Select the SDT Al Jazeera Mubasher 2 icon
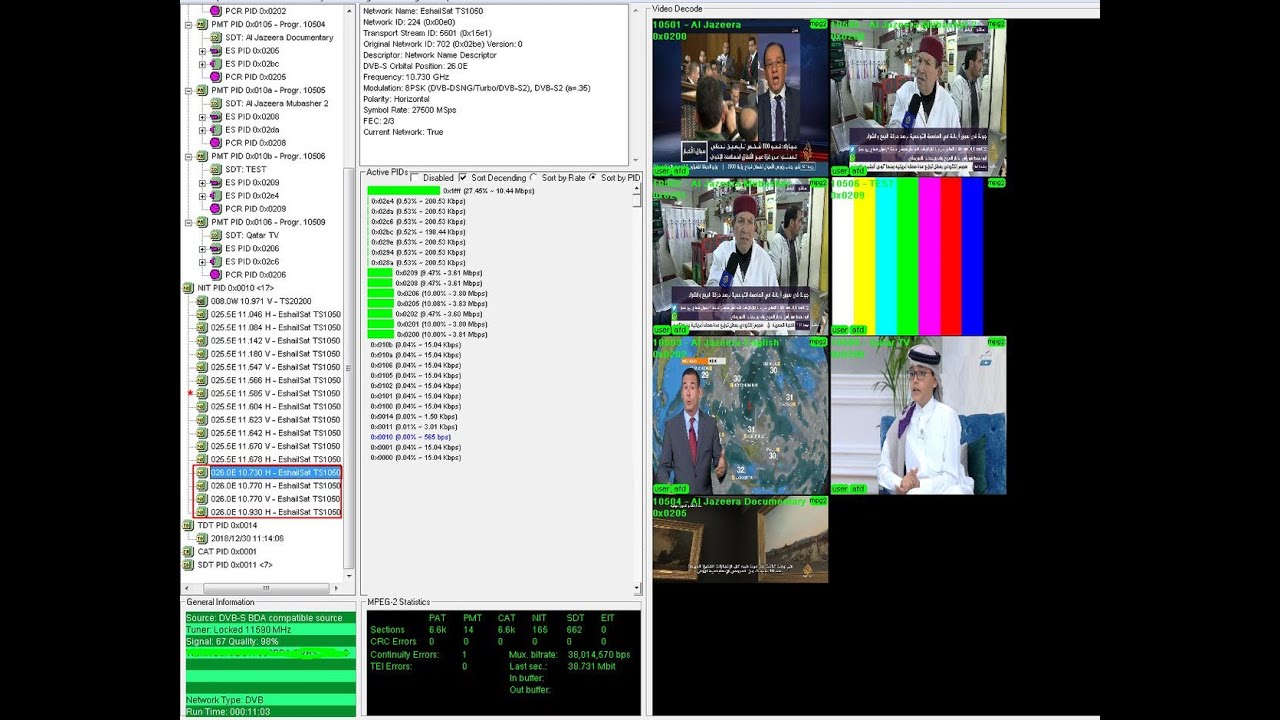Image resolution: width=1280 pixels, height=720 pixels. click(215, 103)
